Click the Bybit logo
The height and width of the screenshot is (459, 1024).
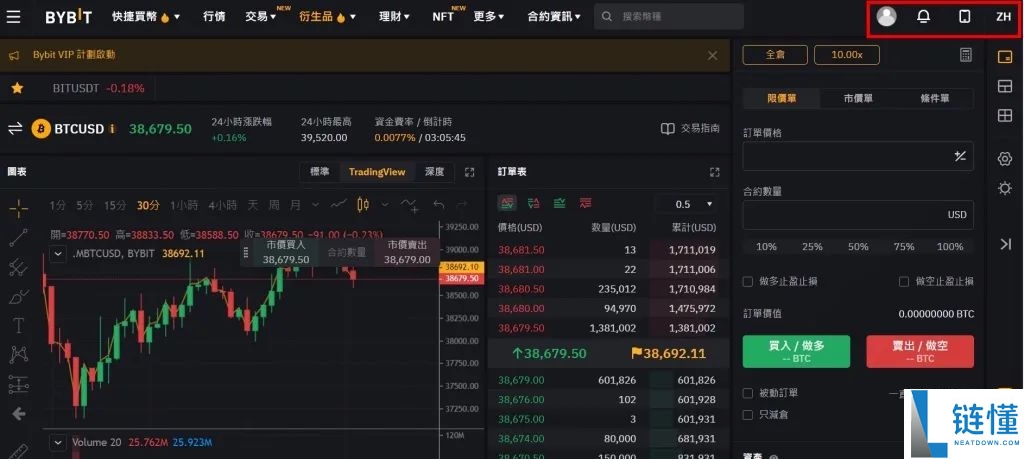pyautogui.click(x=68, y=17)
